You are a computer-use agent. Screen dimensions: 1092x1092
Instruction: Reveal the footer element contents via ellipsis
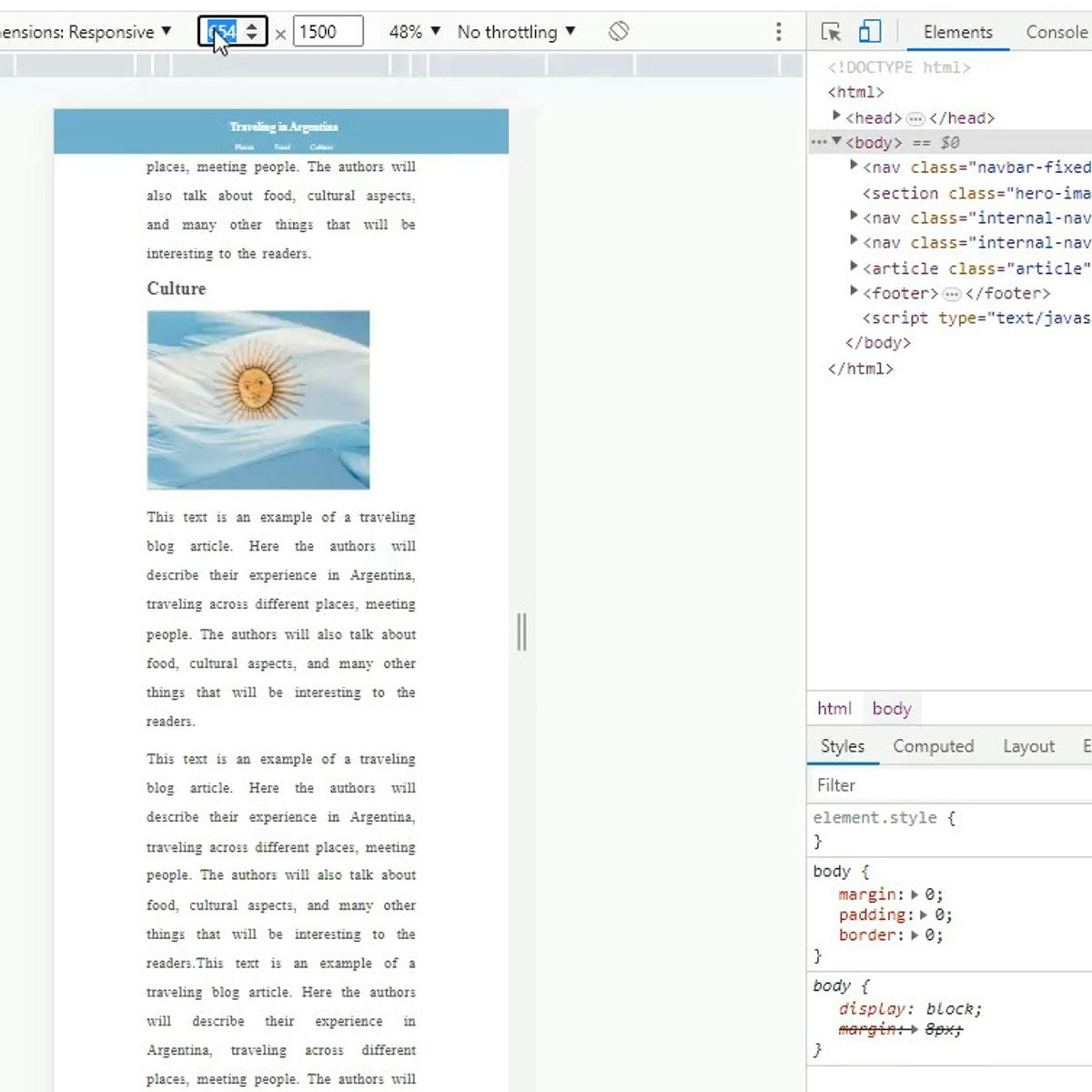(x=952, y=293)
